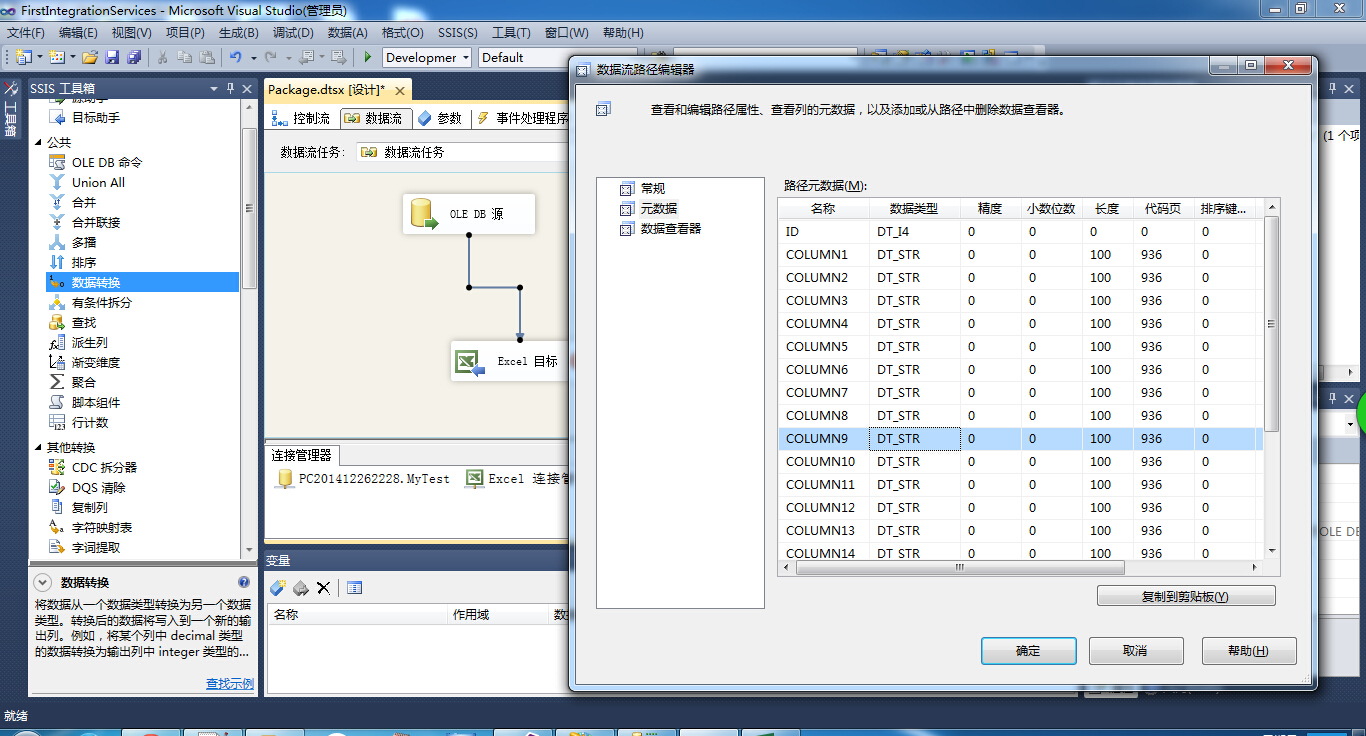
Task: Open the 调试(D) menu
Action: coord(293,33)
